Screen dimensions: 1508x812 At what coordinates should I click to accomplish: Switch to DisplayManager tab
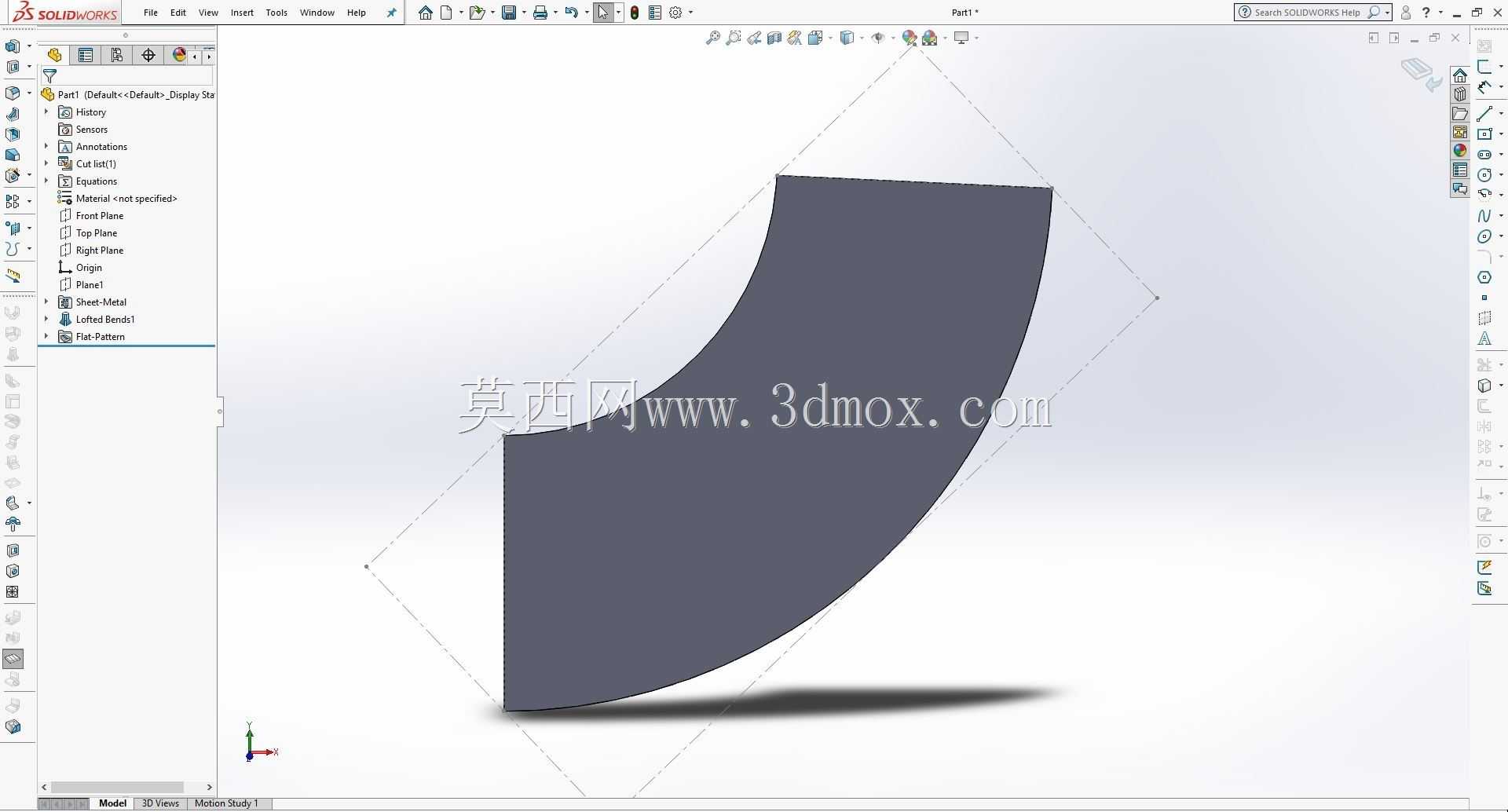pos(179,55)
